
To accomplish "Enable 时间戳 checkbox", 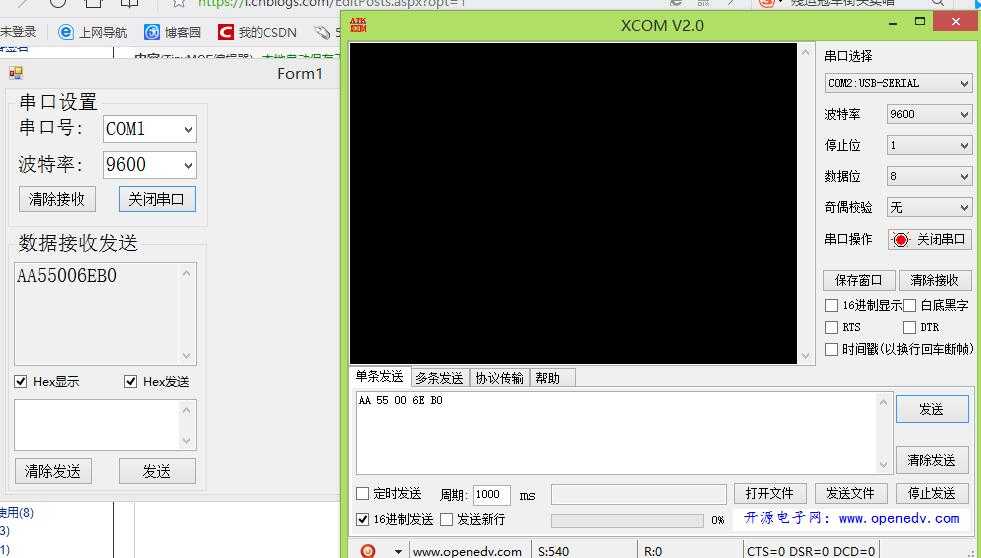I will (831, 349).
